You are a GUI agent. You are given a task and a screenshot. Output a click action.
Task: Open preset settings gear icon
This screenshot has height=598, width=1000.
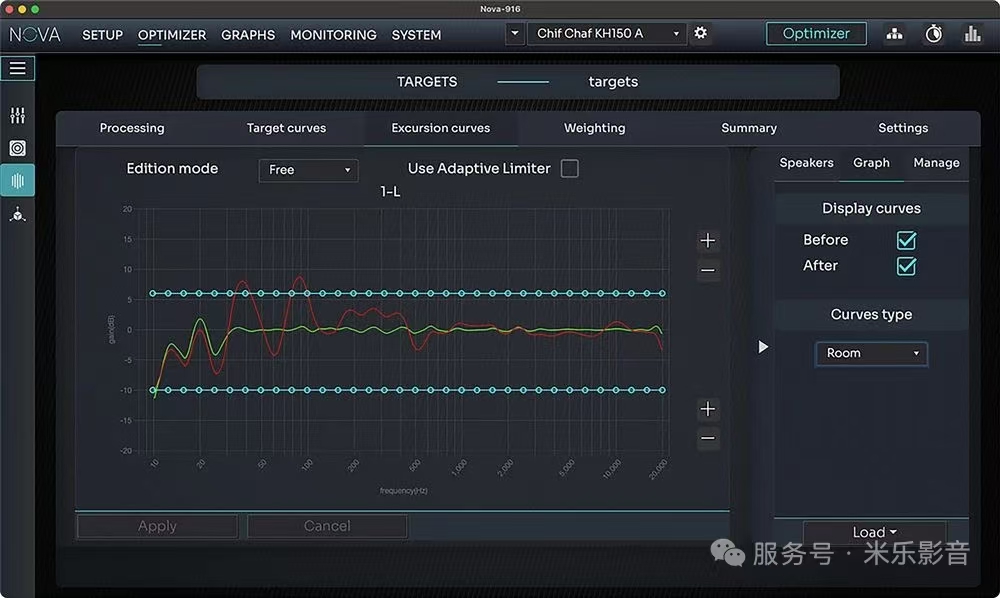700,33
